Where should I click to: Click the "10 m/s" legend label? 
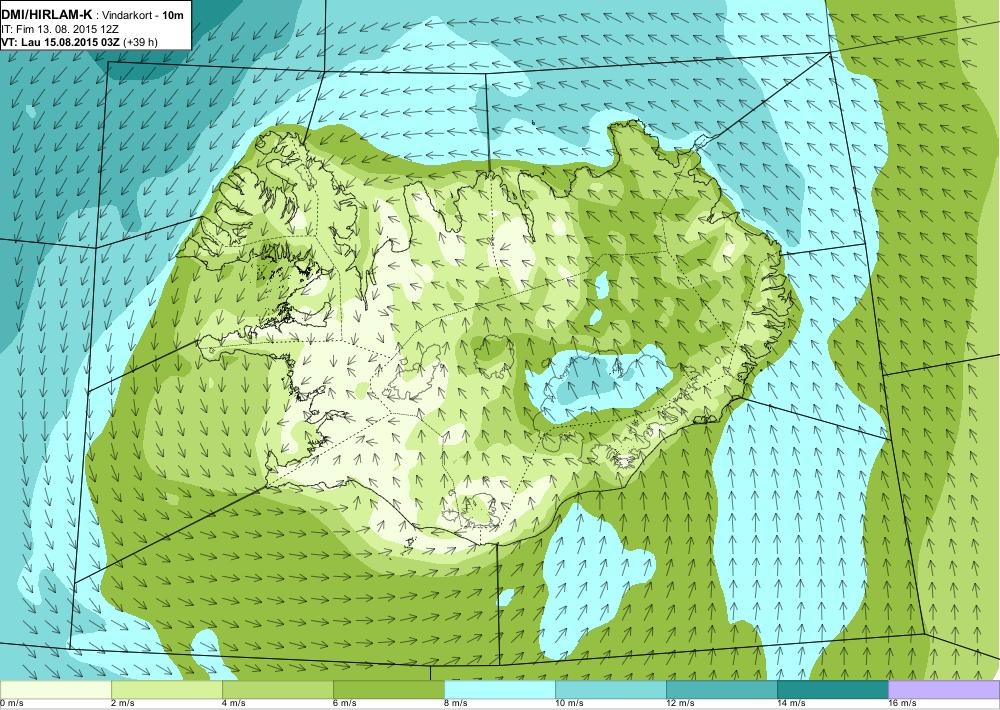569,704
